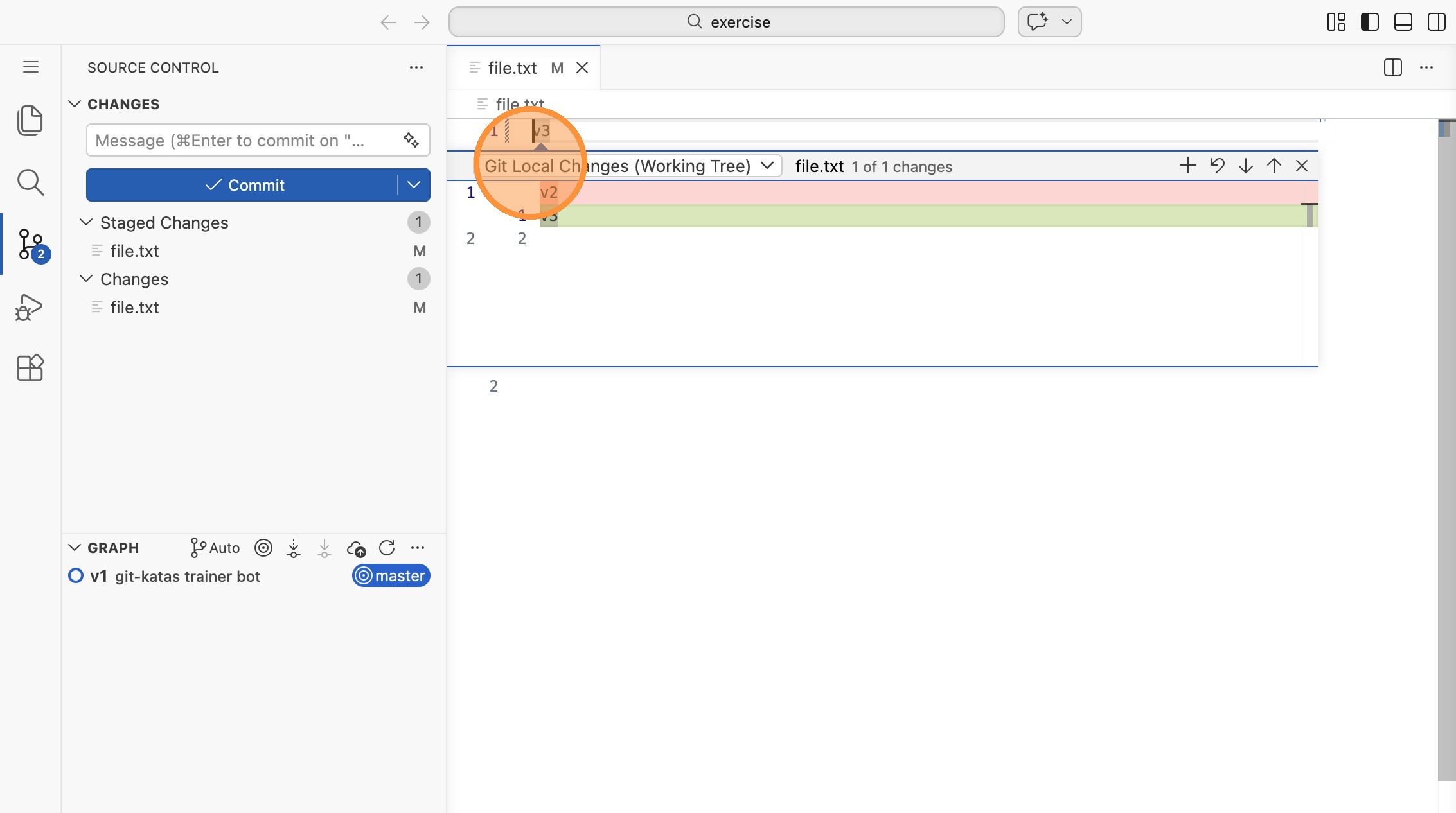Image resolution: width=1456 pixels, height=813 pixels.
Task: Toggle the bottom panel visibility
Action: coord(1403,22)
